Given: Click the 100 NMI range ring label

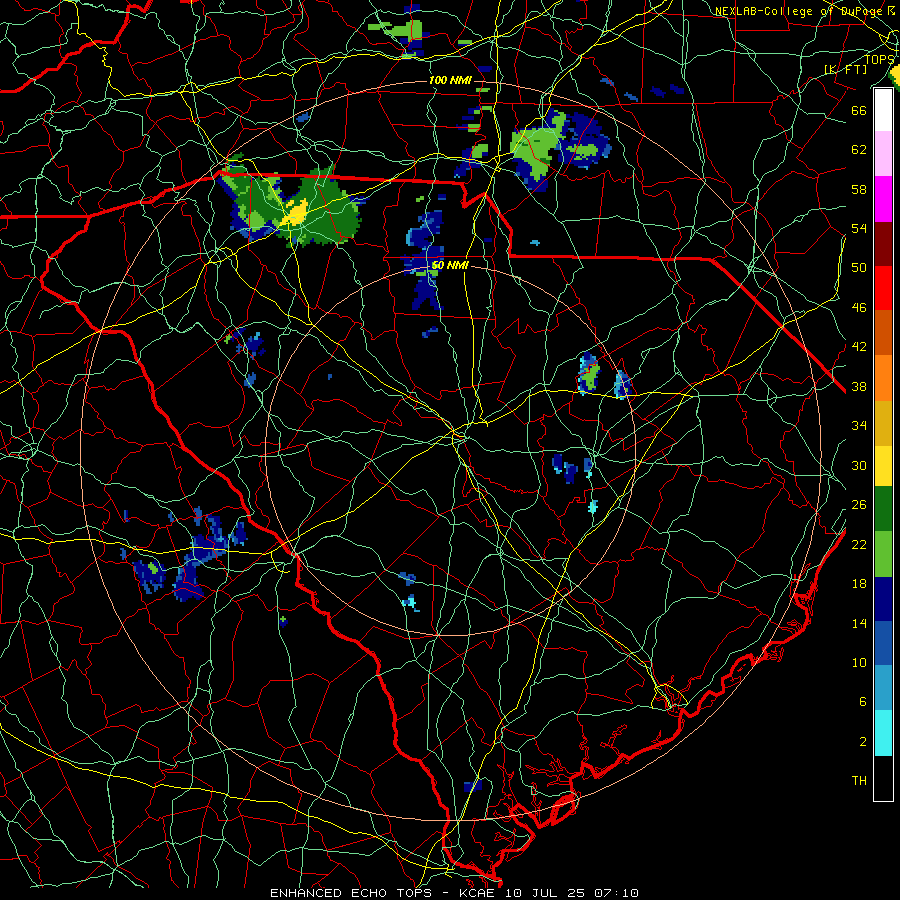Looking at the screenshot, I should pyautogui.click(x=450, y=80).
